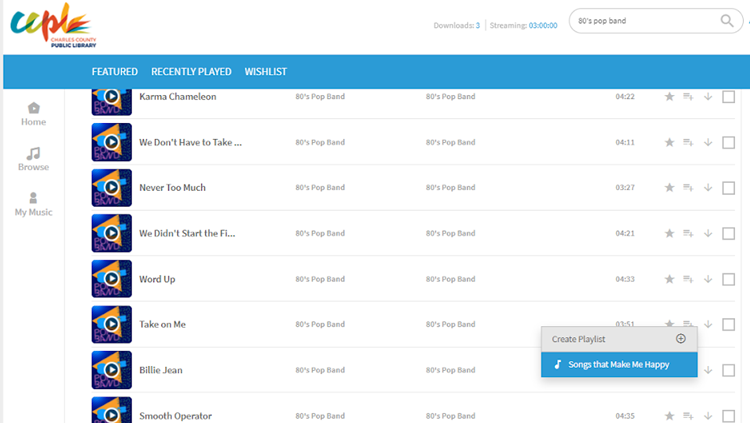750x423 pixels.
Task: Open add-to-playlist menu for Smooth Operator
Action: [688, 415]
